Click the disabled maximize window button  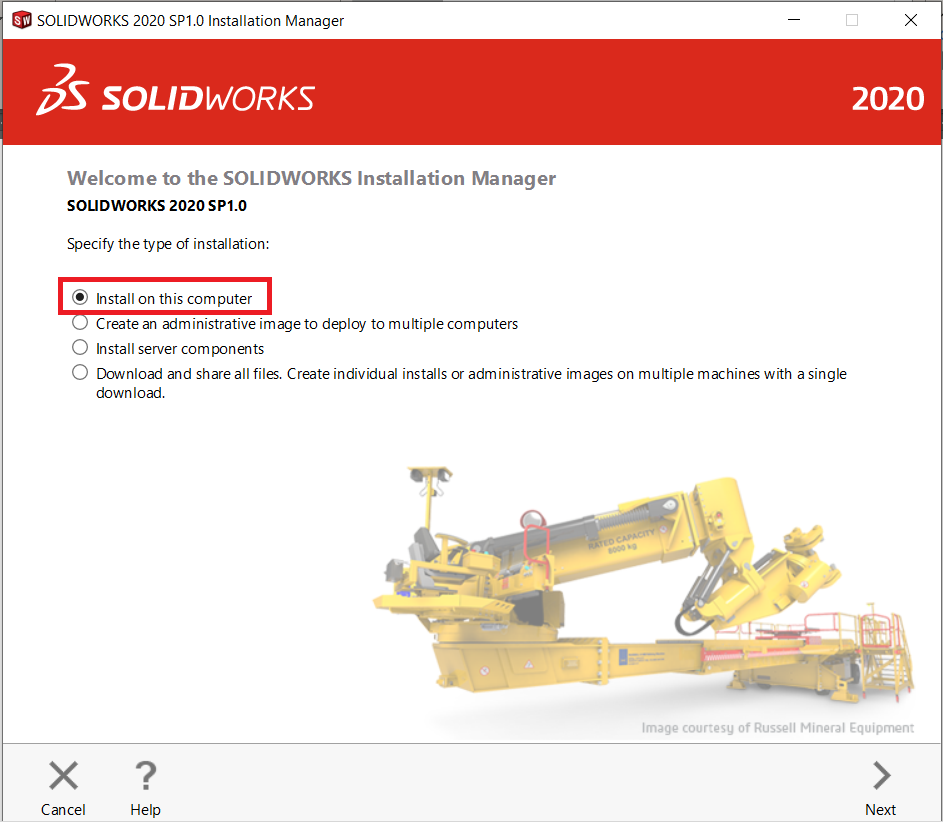852,20
